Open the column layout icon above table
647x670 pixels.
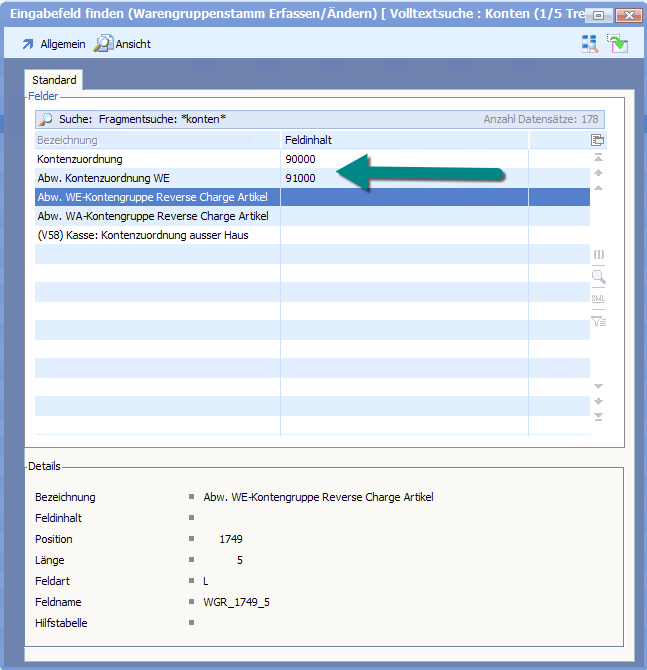pos(598,140)
